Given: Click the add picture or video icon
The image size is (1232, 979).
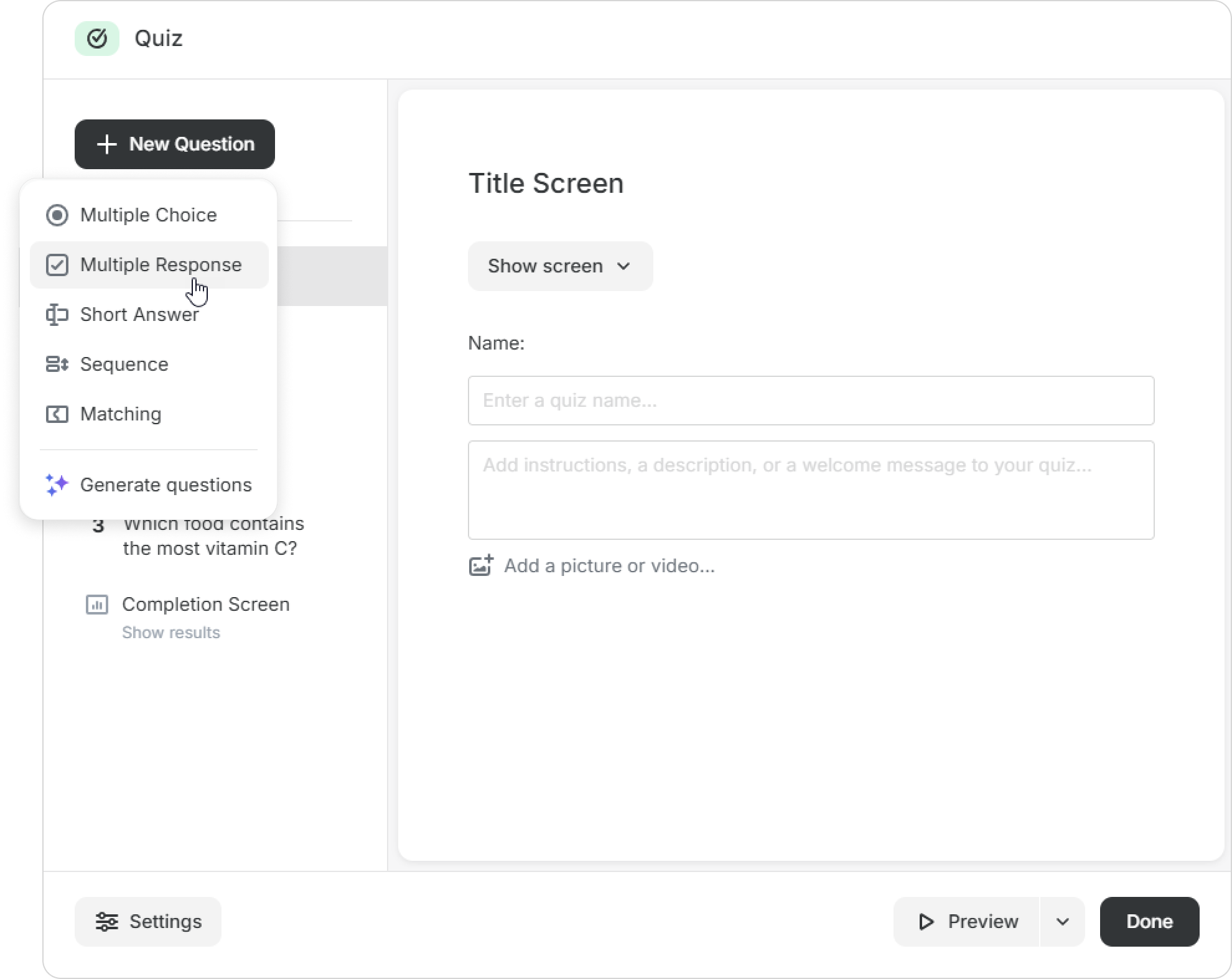Looking at the screenshot, I should coord(481,565).
